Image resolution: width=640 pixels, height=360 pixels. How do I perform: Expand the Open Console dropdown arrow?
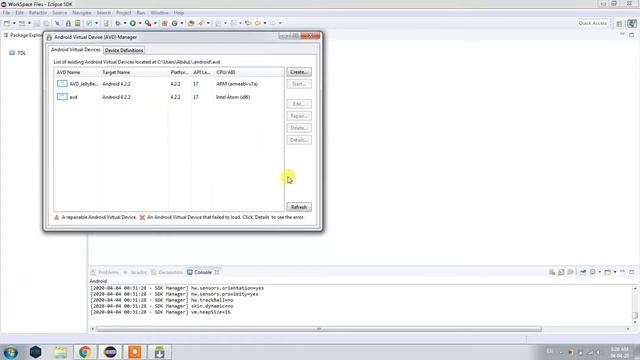615,272
